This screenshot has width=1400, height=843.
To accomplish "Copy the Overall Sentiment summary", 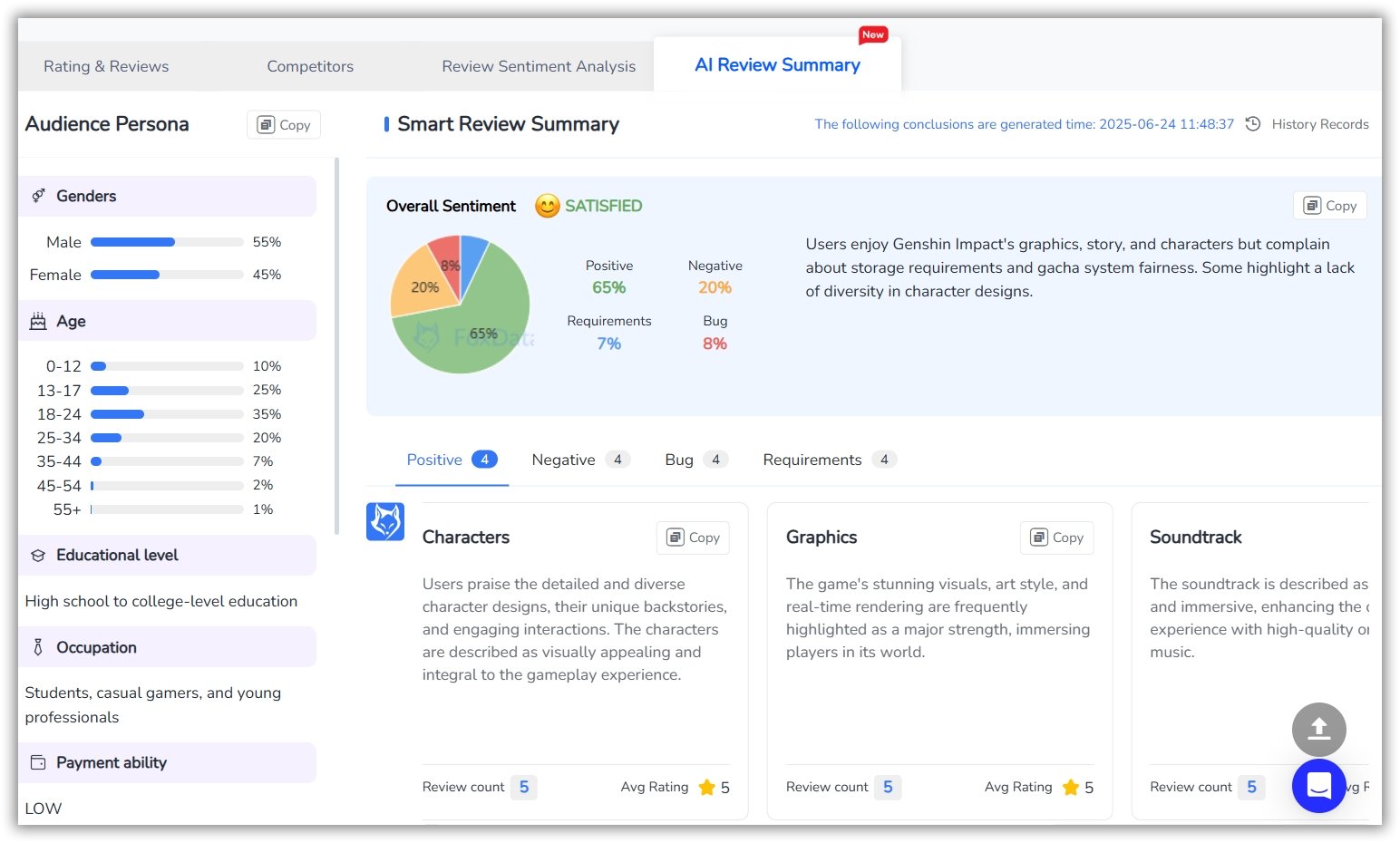I will pyautogui.click(x=1329, y=206).
